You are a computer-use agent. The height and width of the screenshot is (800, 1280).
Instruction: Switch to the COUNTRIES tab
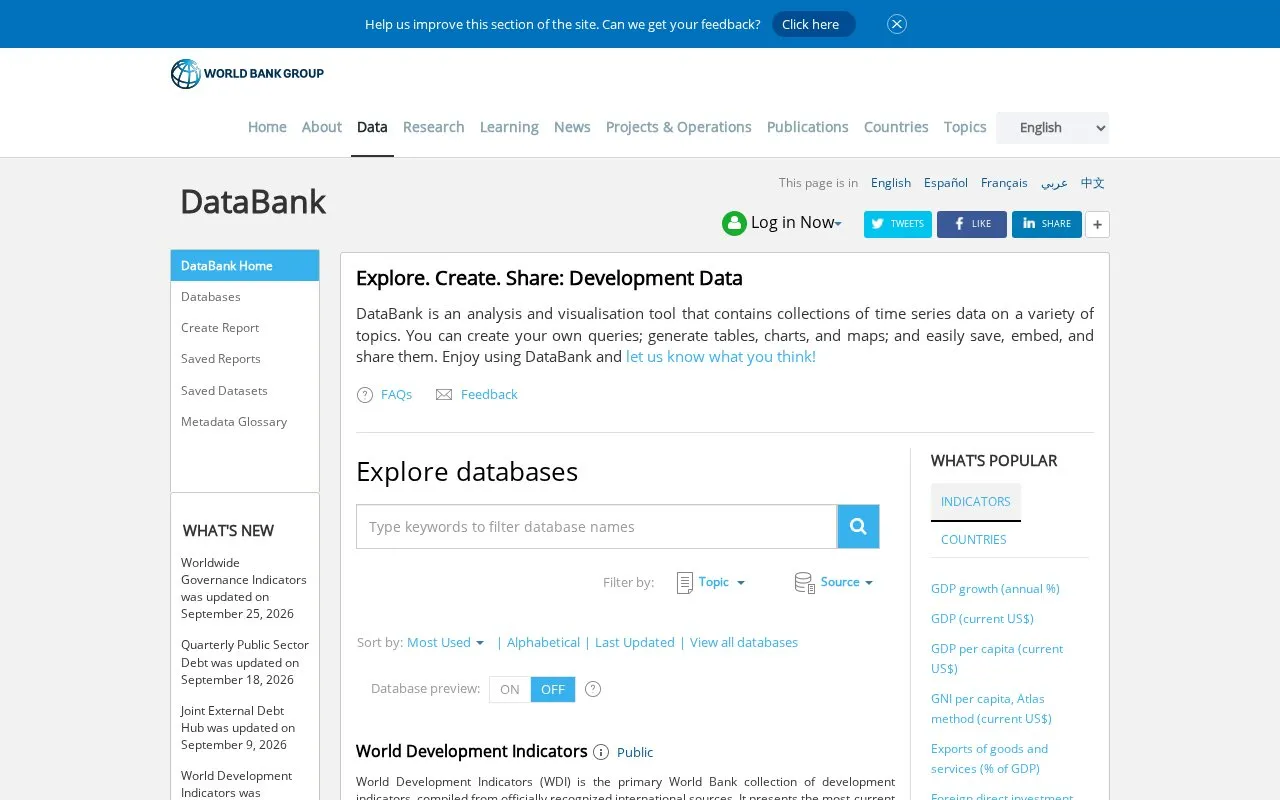pyautogui.click(x=974, y=539)
